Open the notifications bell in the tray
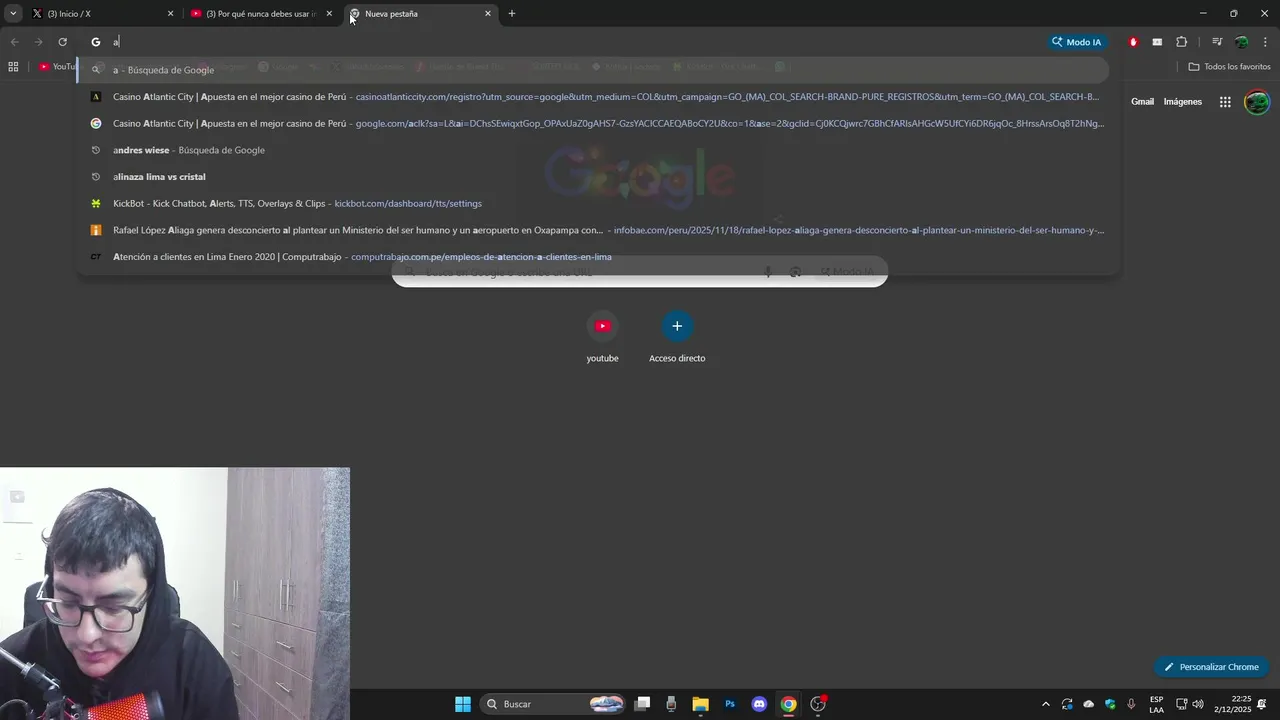This screenshot has width=1280, height=720. pos(1262,704)
